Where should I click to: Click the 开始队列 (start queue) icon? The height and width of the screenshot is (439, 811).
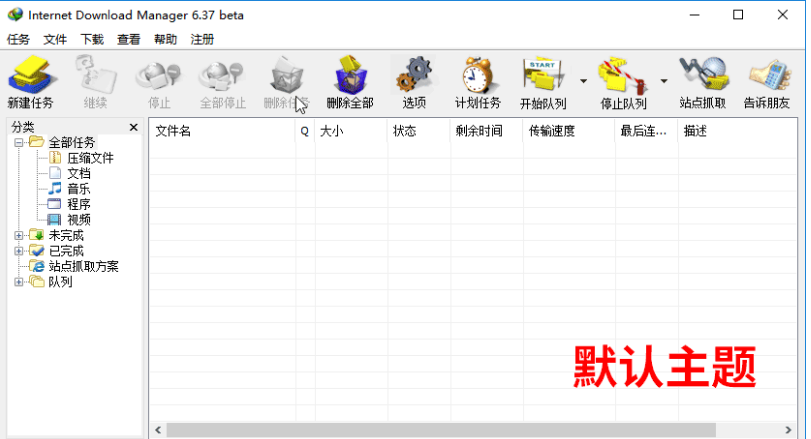point(543,75)
